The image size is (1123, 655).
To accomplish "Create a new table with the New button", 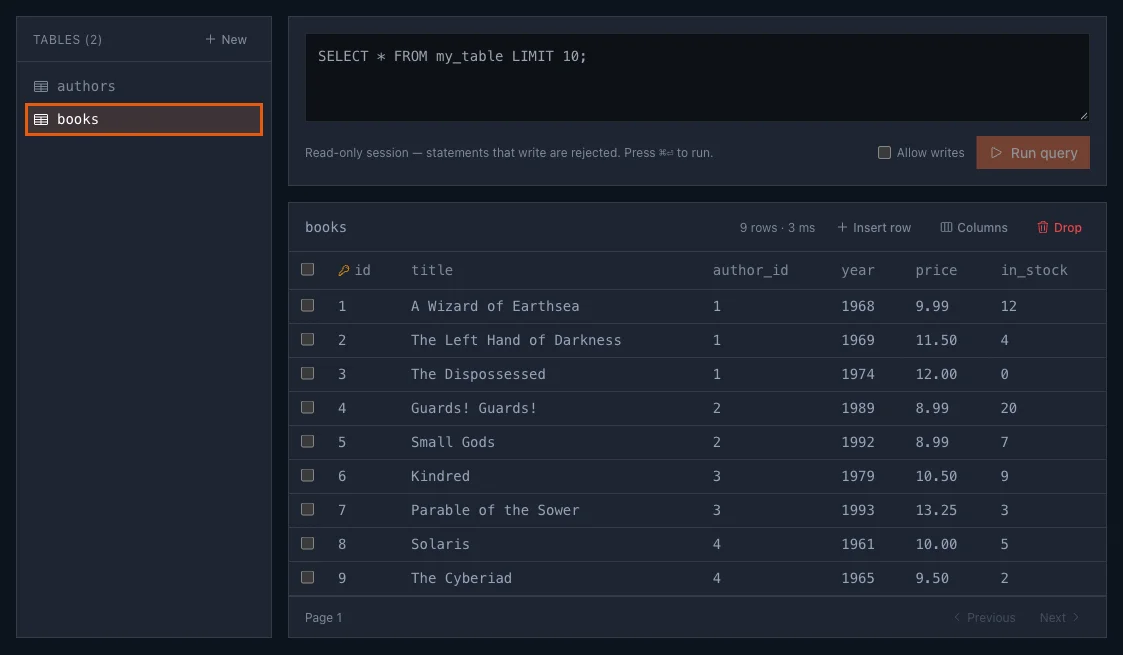I will 226,39.
